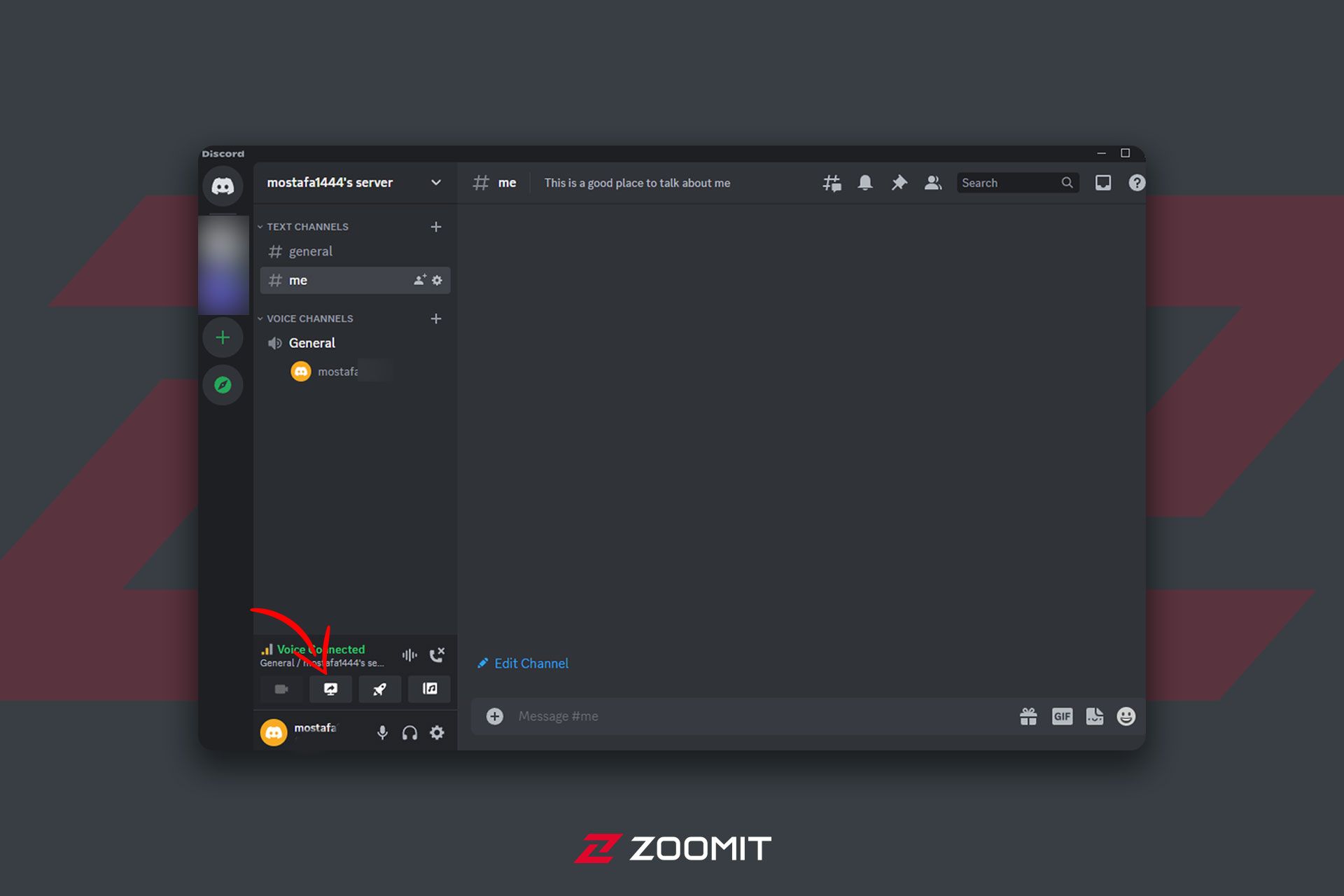The width and height of the screenshot is (1344, 896).
Task: Open Discord home direct messages icon
Action: pos(223,185)
